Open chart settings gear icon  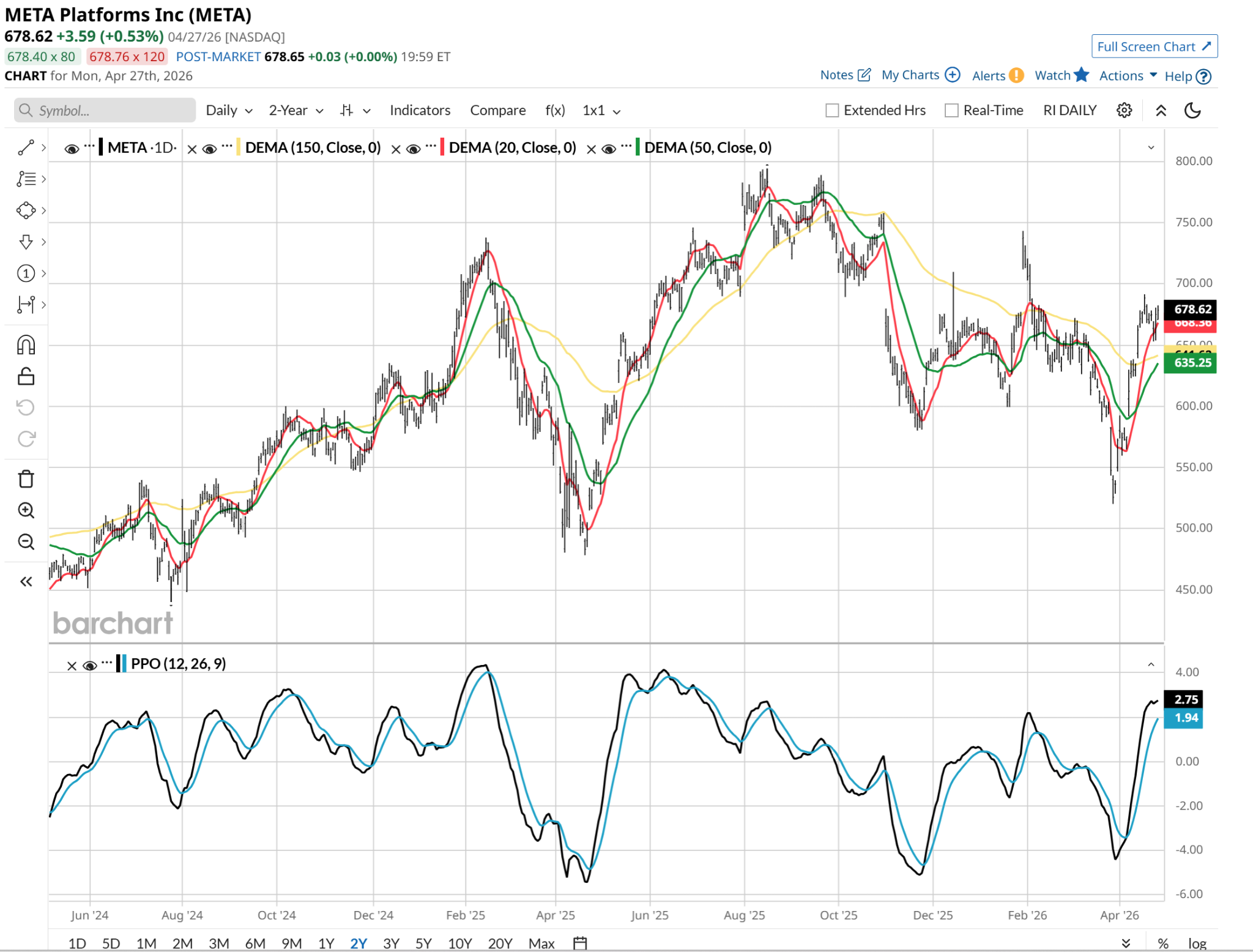coord(1124,111)
